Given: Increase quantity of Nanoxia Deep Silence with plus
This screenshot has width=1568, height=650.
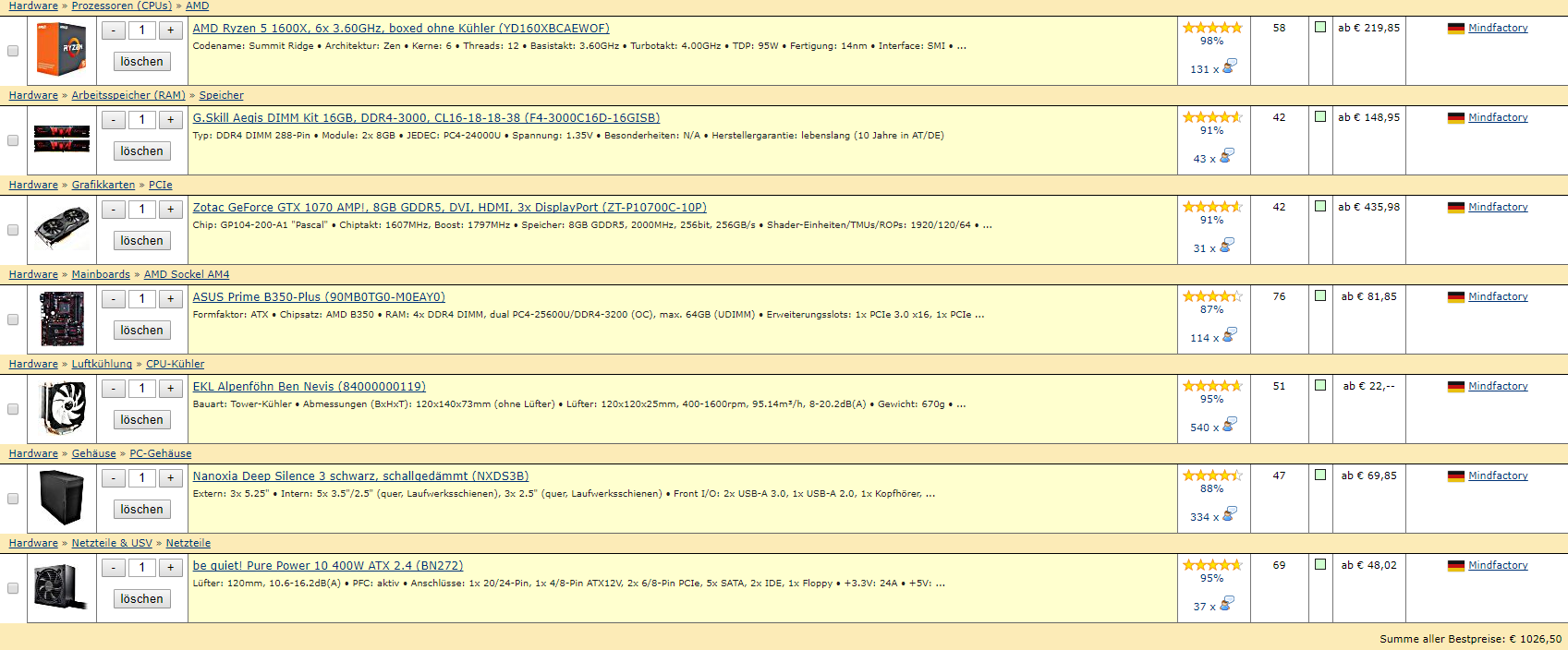Looking at the screenshot, I should (171, 478).
